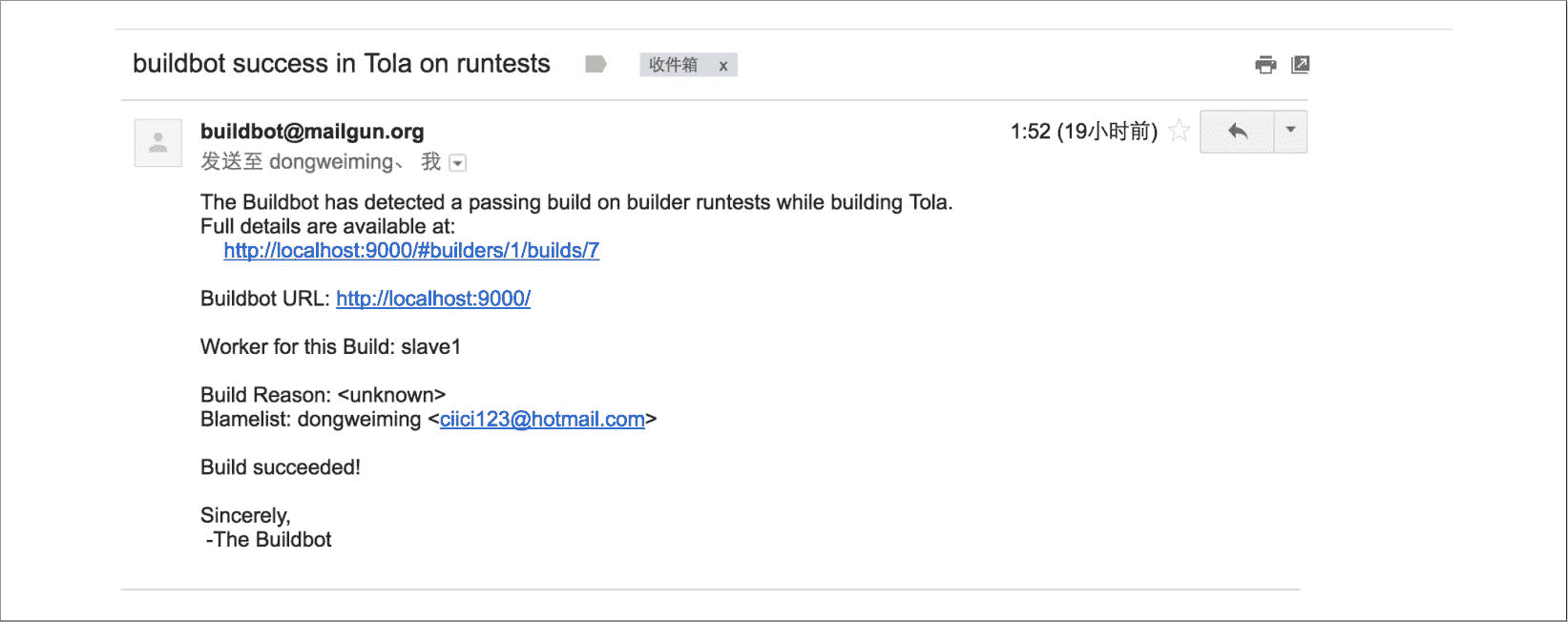Click the importance marker next to subject

click(596, 64)
